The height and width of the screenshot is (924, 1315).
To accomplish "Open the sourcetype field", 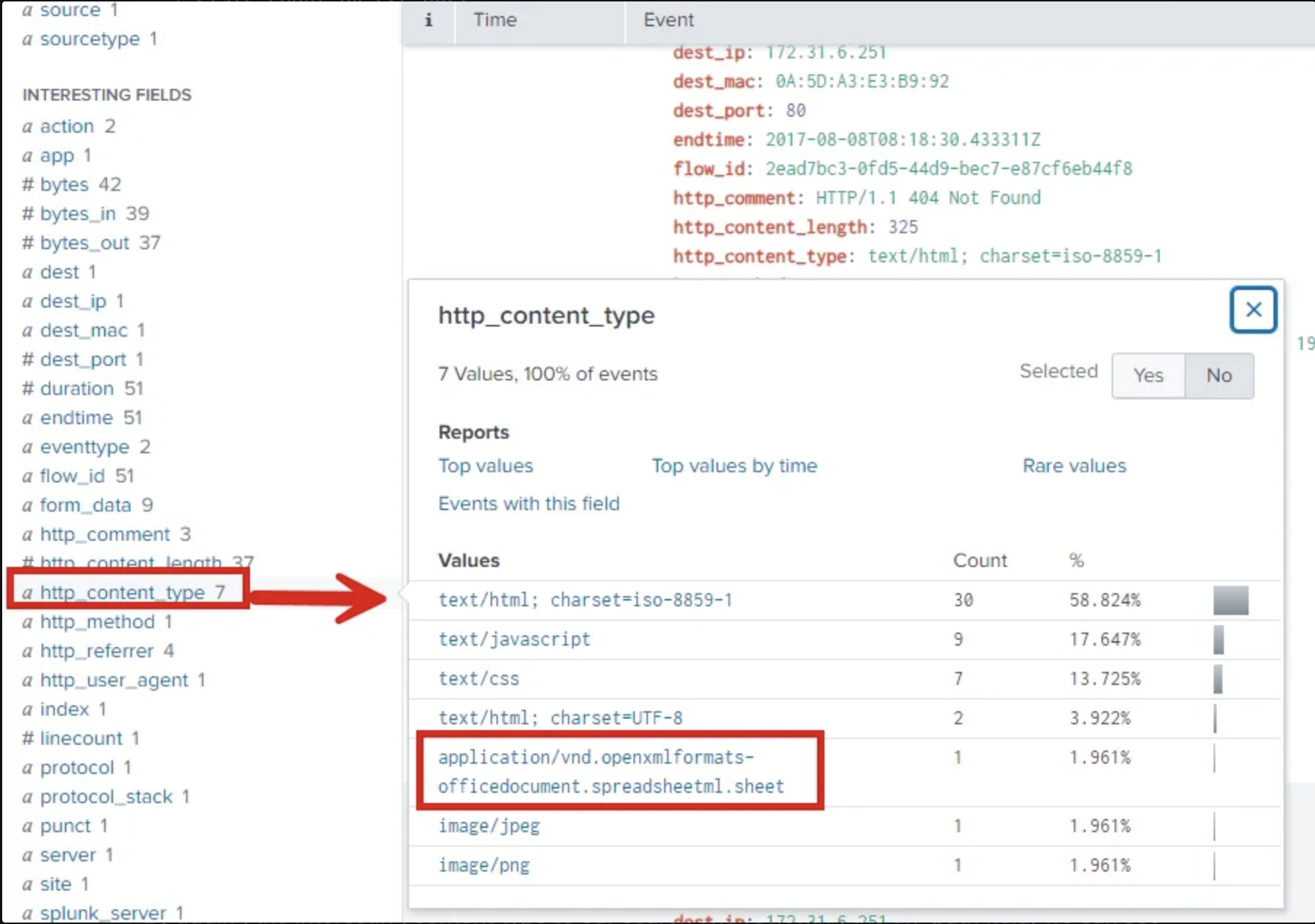I will (90, 39).
